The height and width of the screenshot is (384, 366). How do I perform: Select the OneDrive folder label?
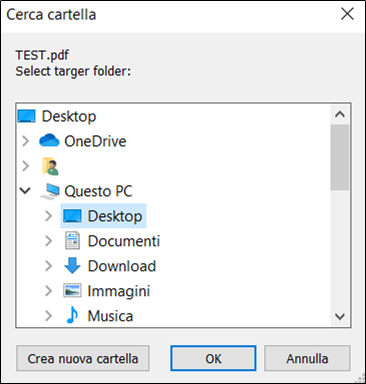pyautogui.click(x=95, y=141)
